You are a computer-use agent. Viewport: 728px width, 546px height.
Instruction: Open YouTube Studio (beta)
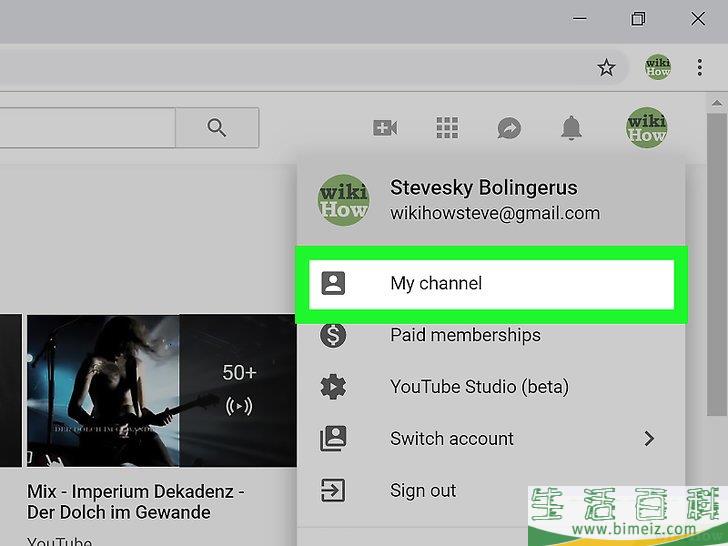coord(491,387)
